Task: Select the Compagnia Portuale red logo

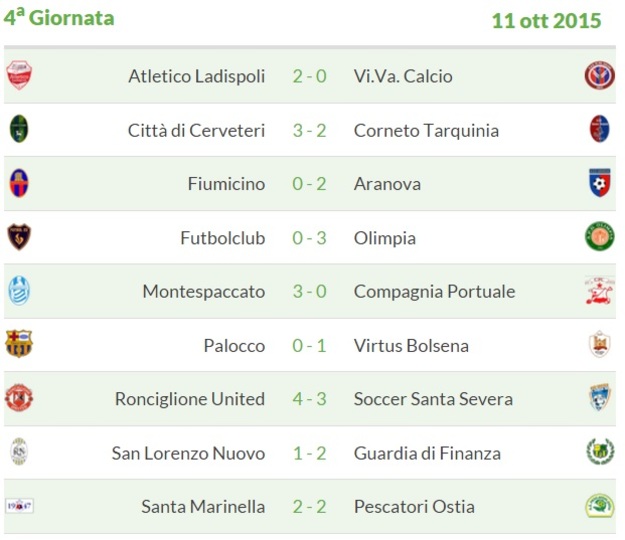Action: pyautogui.click(x=599, y=290)
